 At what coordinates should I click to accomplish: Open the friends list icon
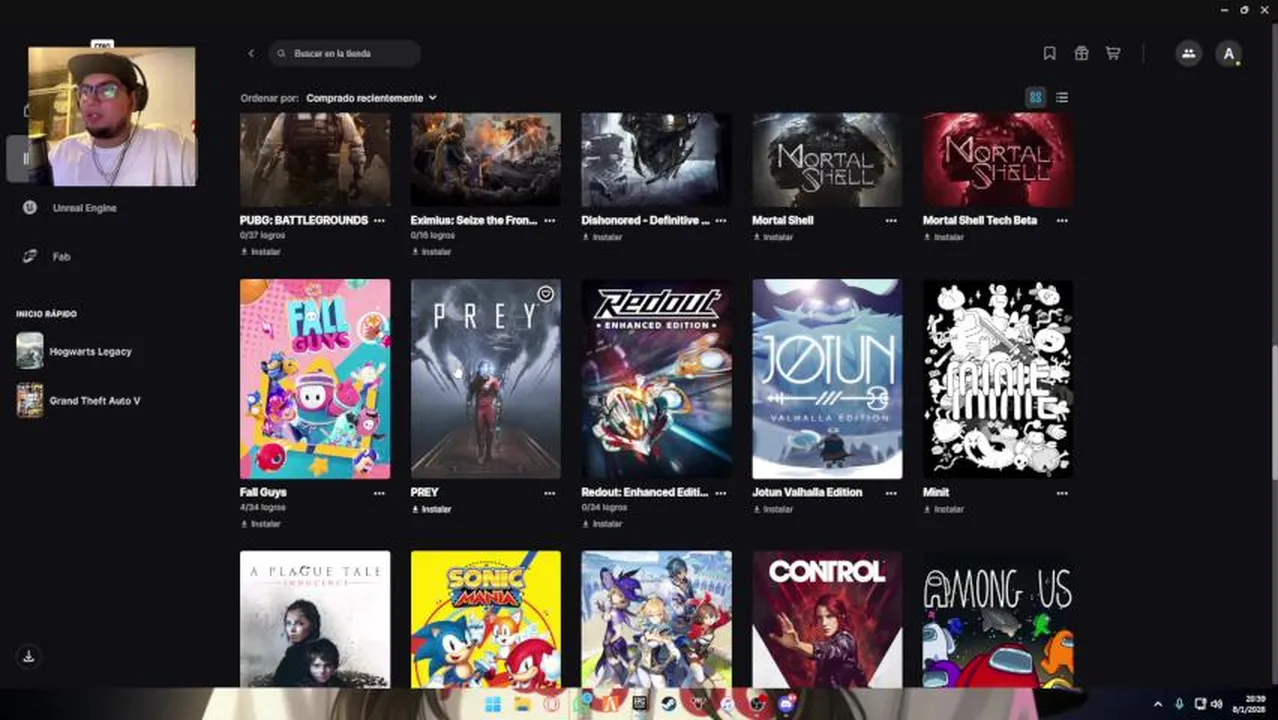point(1188,54)
